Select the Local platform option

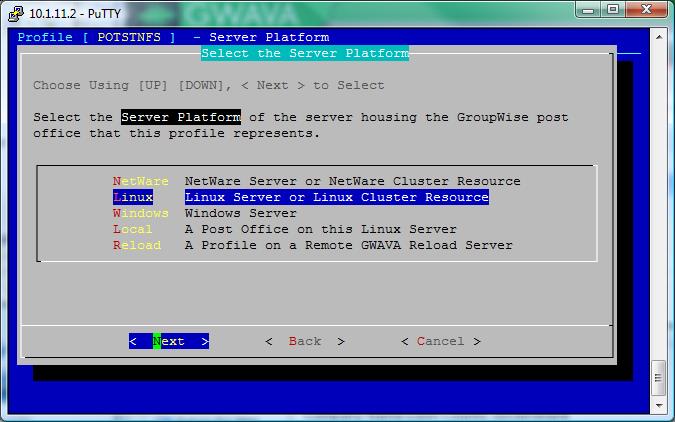133,229
